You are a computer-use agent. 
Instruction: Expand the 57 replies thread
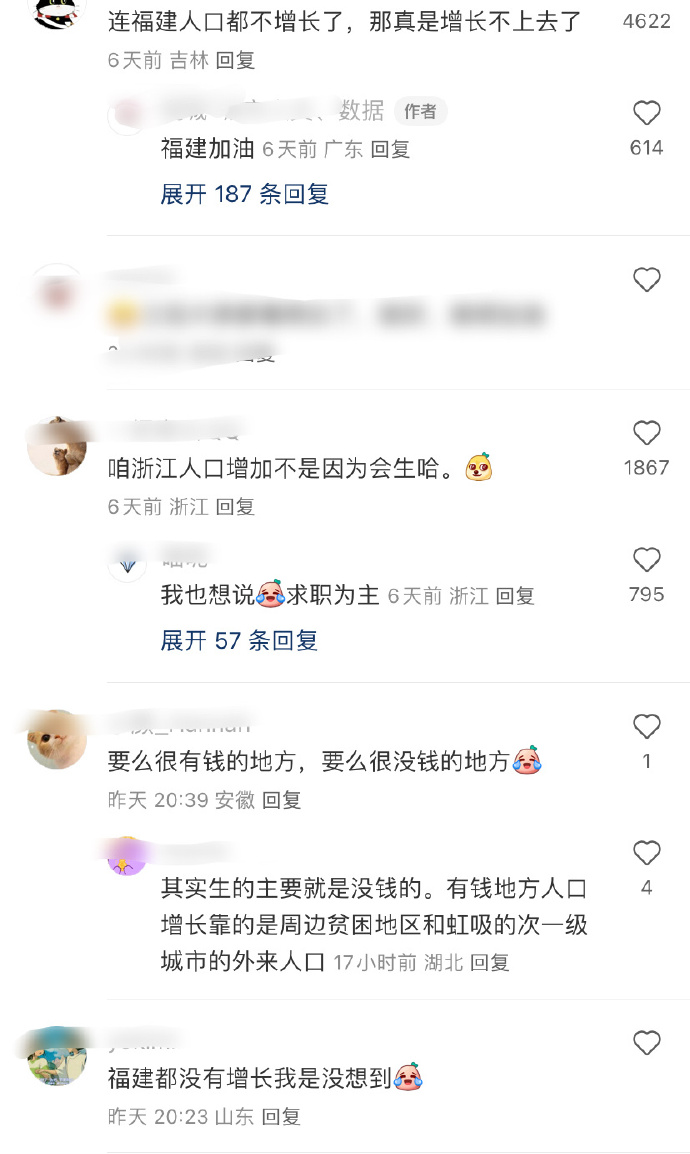(x=238, y=640)
